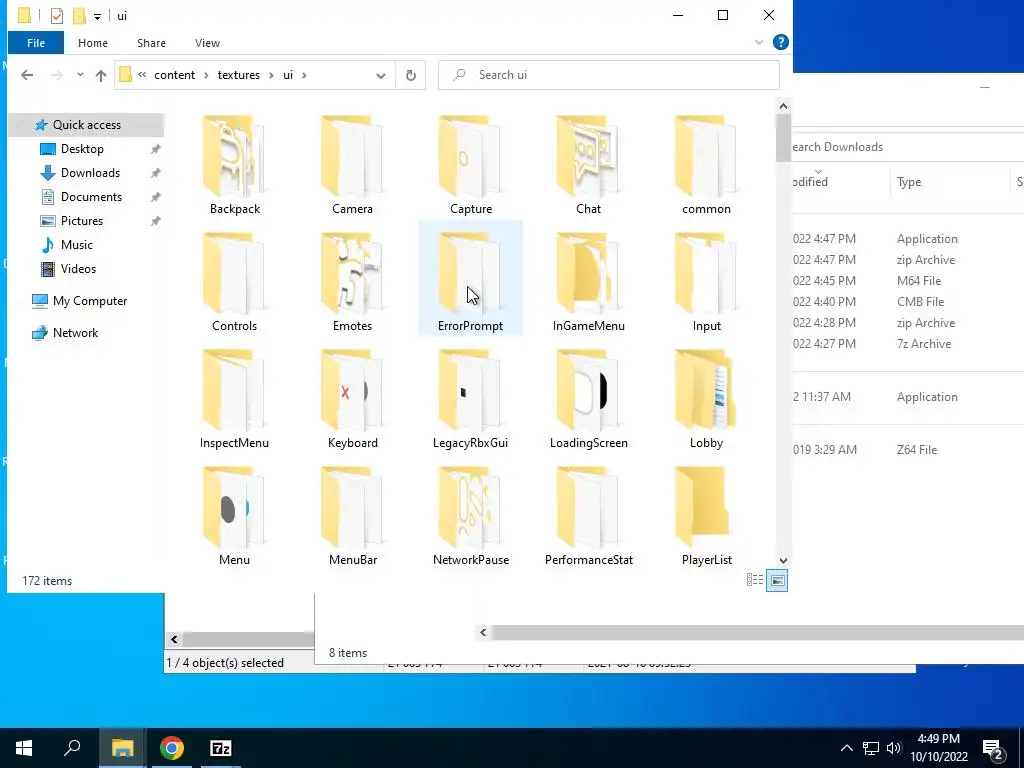This screenshot has width=1024, height=768.
Task: Click the InspectMenu folder
Action: pos(234,400)
